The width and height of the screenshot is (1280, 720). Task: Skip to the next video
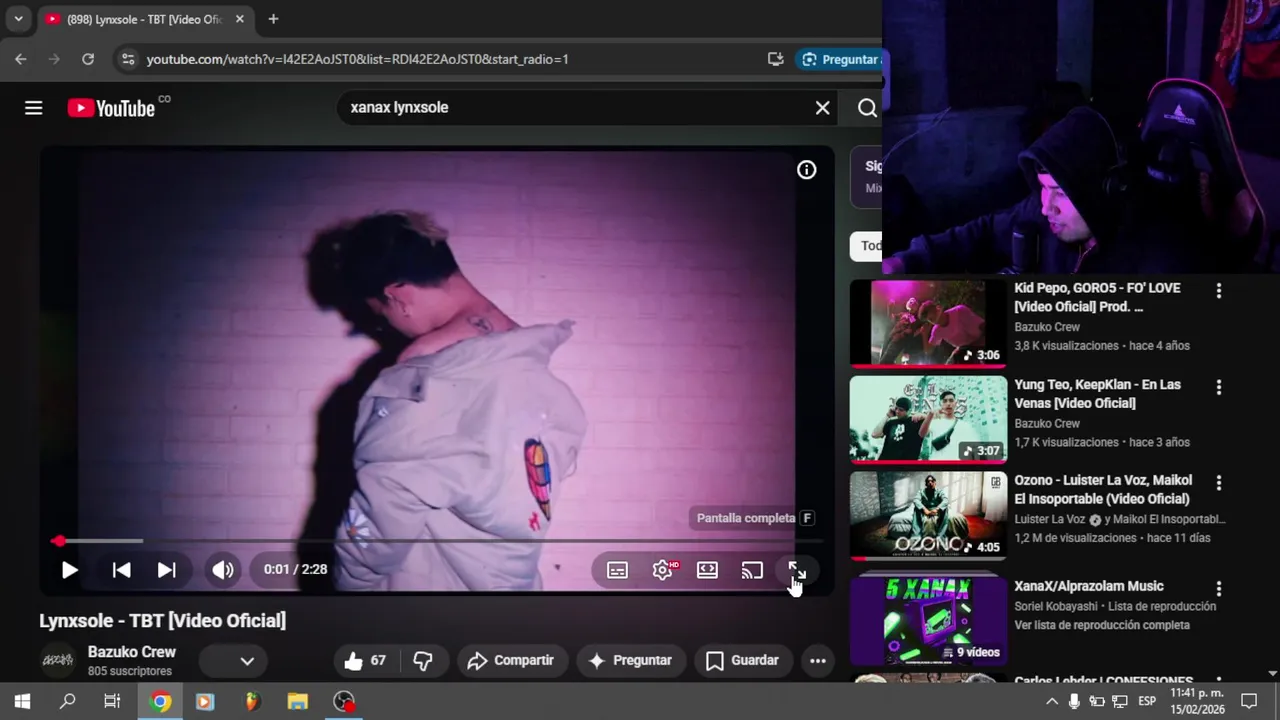166,570
